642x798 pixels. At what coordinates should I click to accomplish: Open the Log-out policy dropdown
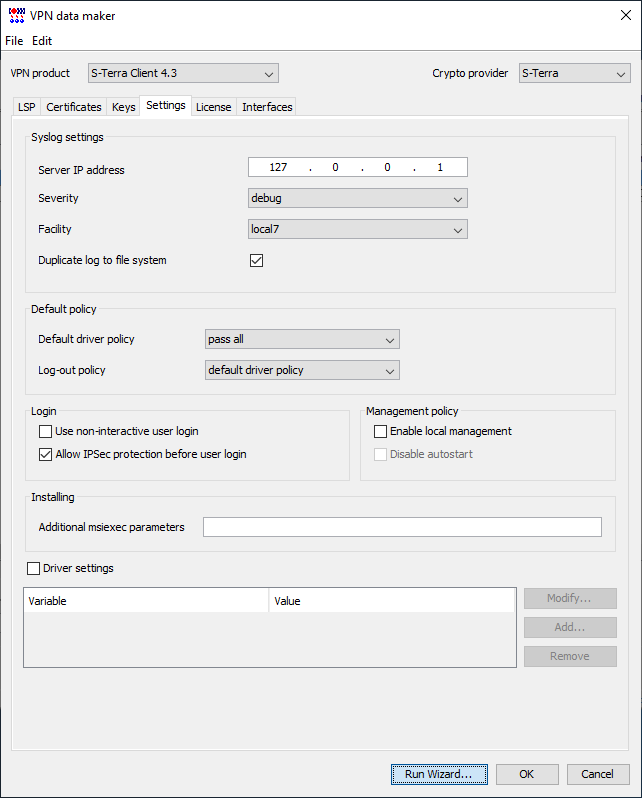click(x=302, y=370)
